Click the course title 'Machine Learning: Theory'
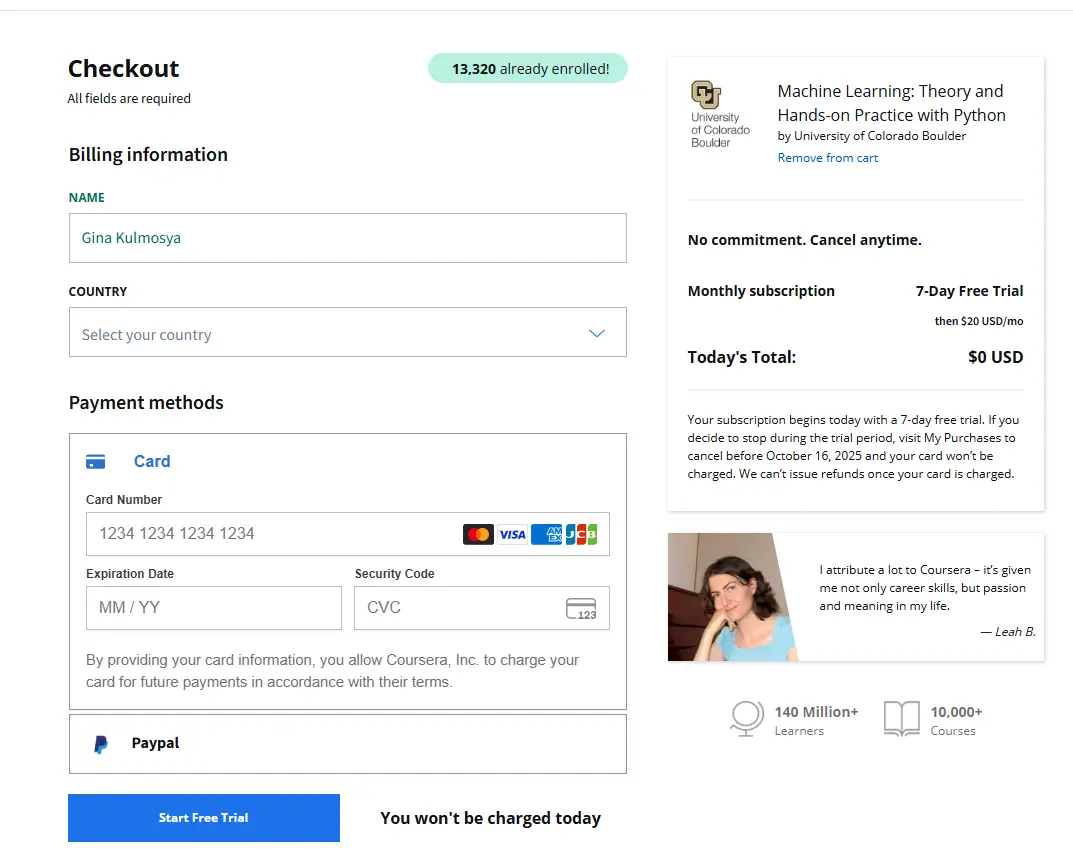The width and height of the screenshot is (1073, 853). tap(891, 103)
